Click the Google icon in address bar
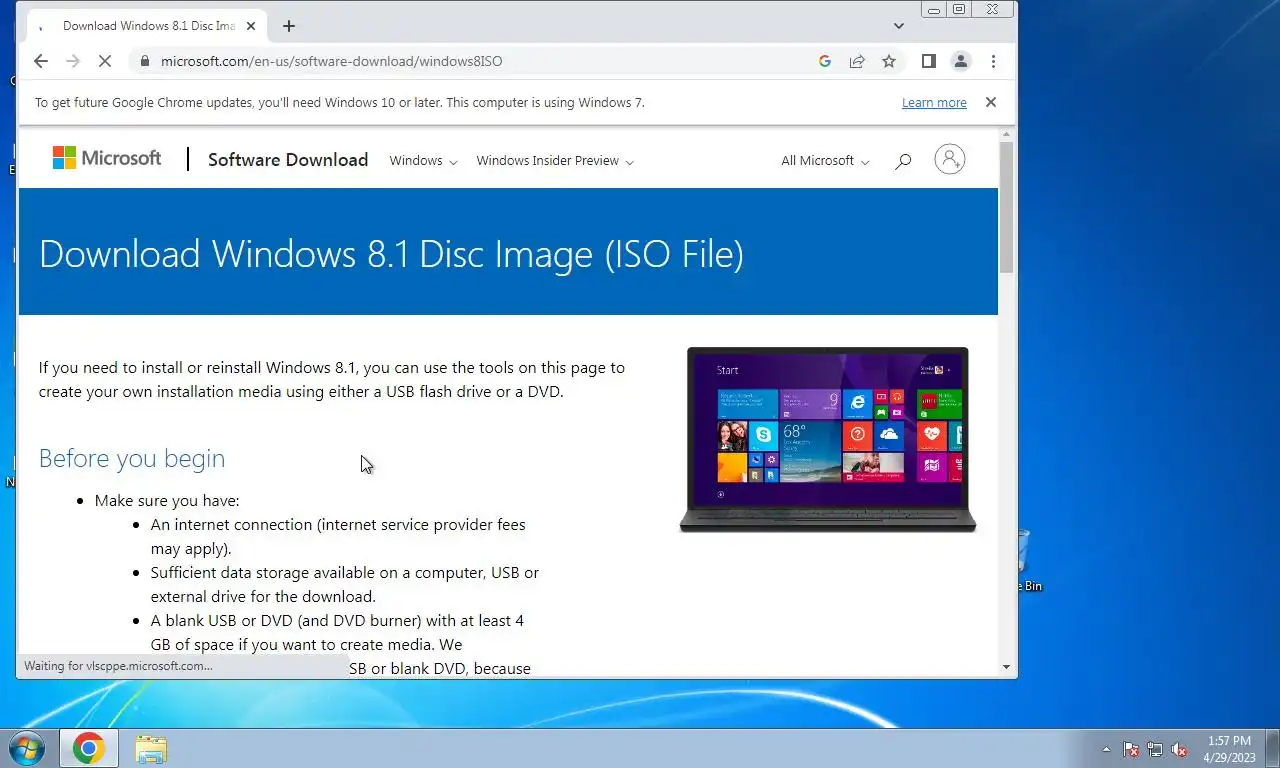The image size is (1280, 768). click(825, 61)
